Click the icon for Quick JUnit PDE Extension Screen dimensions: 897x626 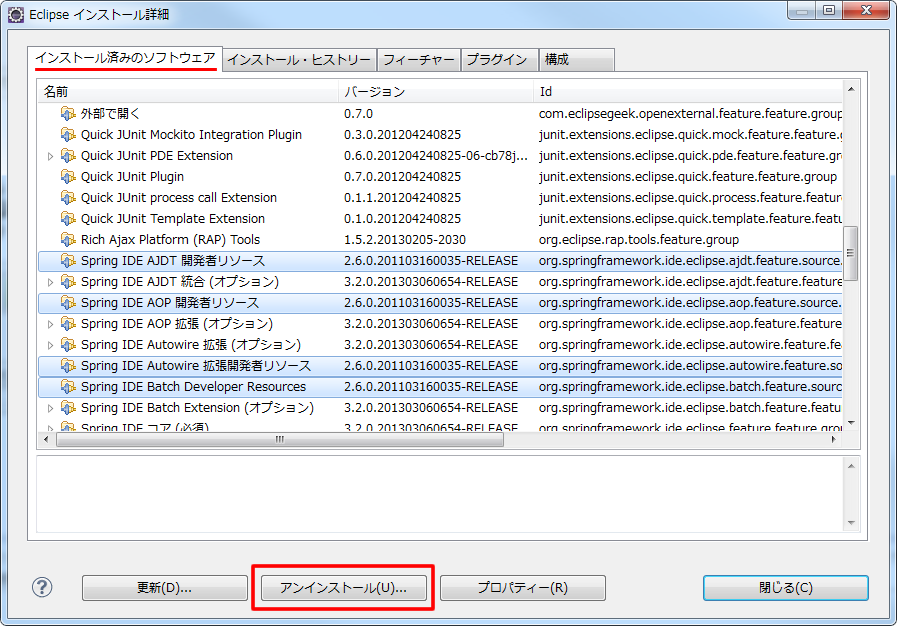point(68,156)
